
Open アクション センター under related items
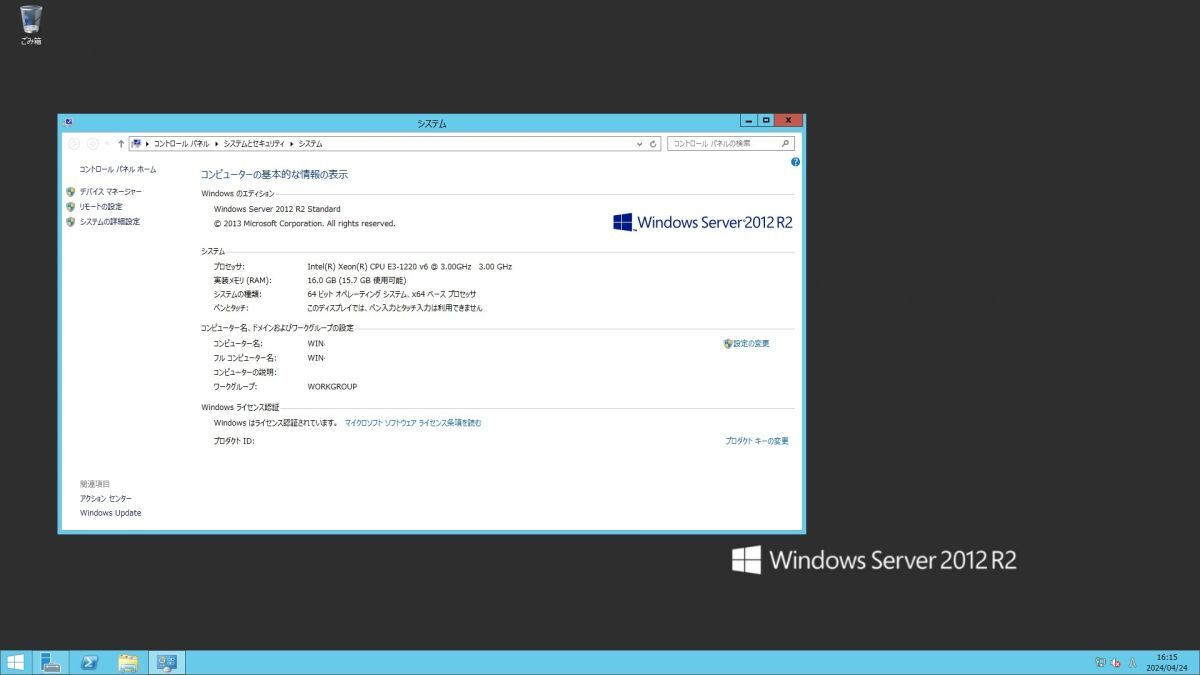coord(106,498)
